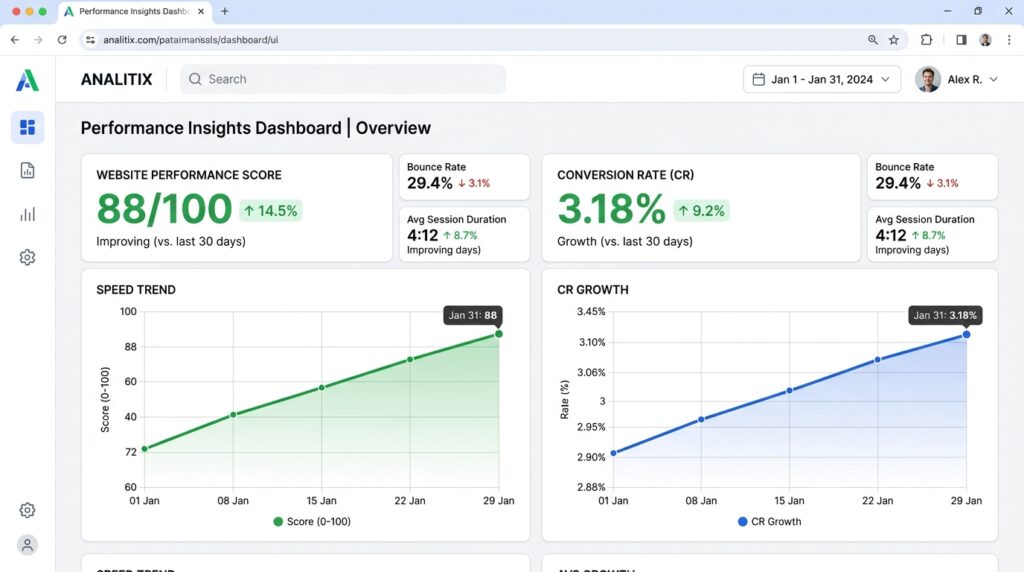This screenshot has height=572, width=1024.
Task: Click the bottom gear icon in sidebar
Action: tap(27, 510)
